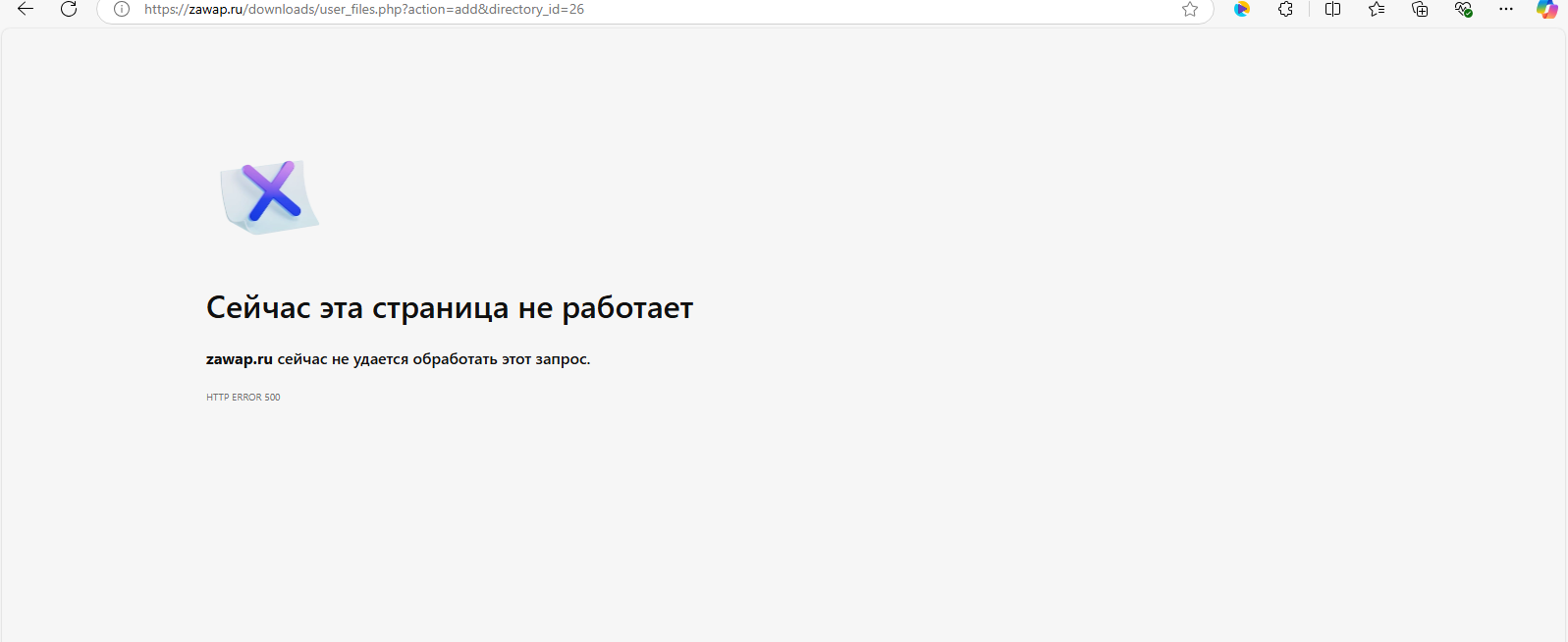Image resolution: width=1568 pixels, height=642 pixels.
Task: Open the Favorites list panel
Action: [x=1377, y=9]
